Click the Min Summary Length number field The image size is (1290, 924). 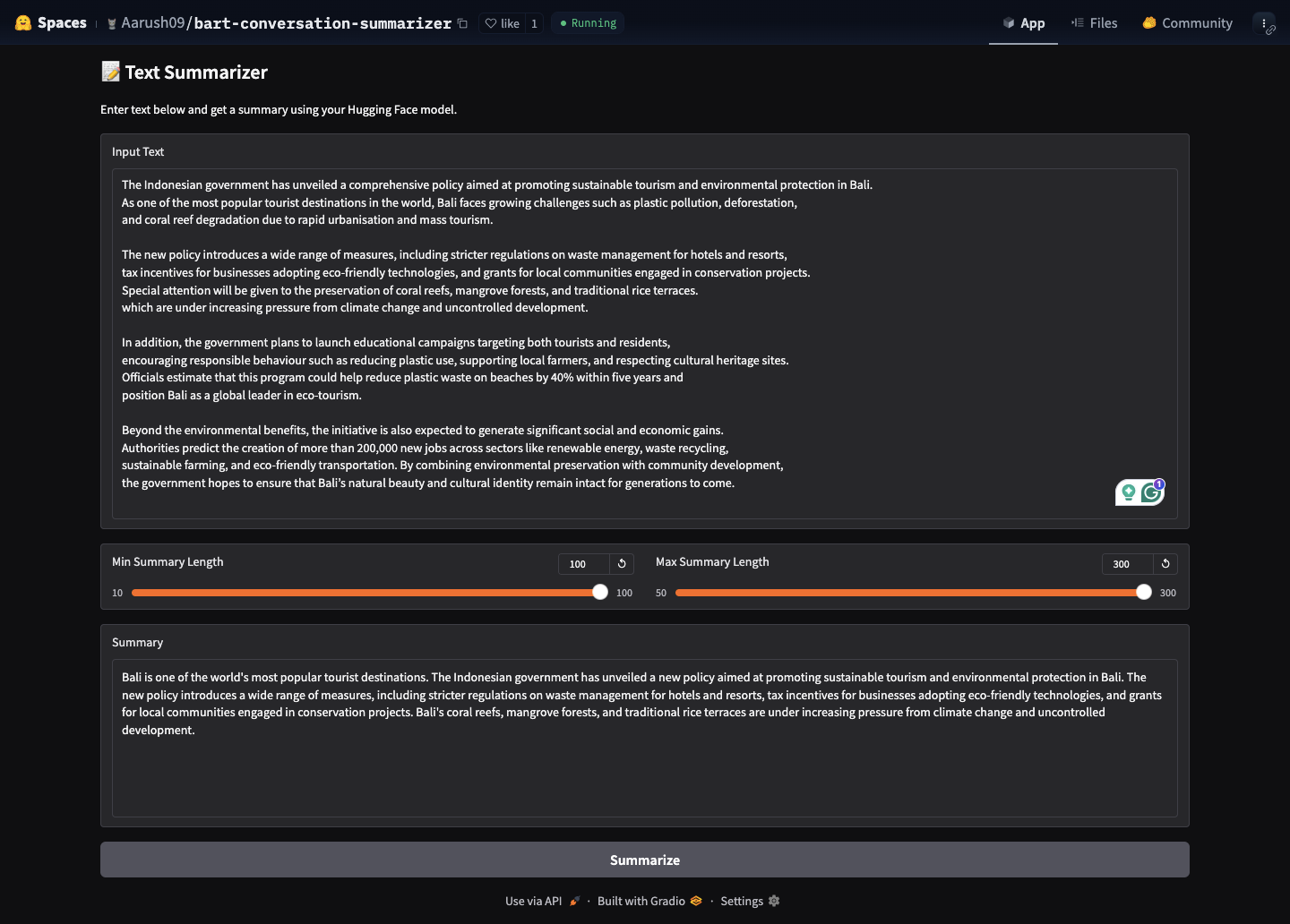coord(583,564)
